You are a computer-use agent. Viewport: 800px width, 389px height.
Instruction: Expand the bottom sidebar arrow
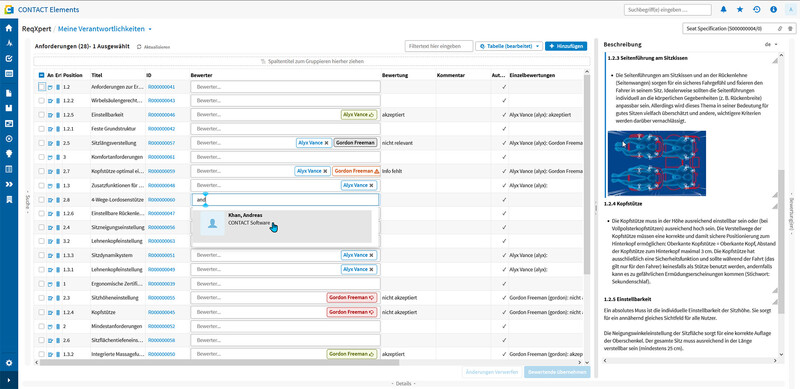[9, 380]
